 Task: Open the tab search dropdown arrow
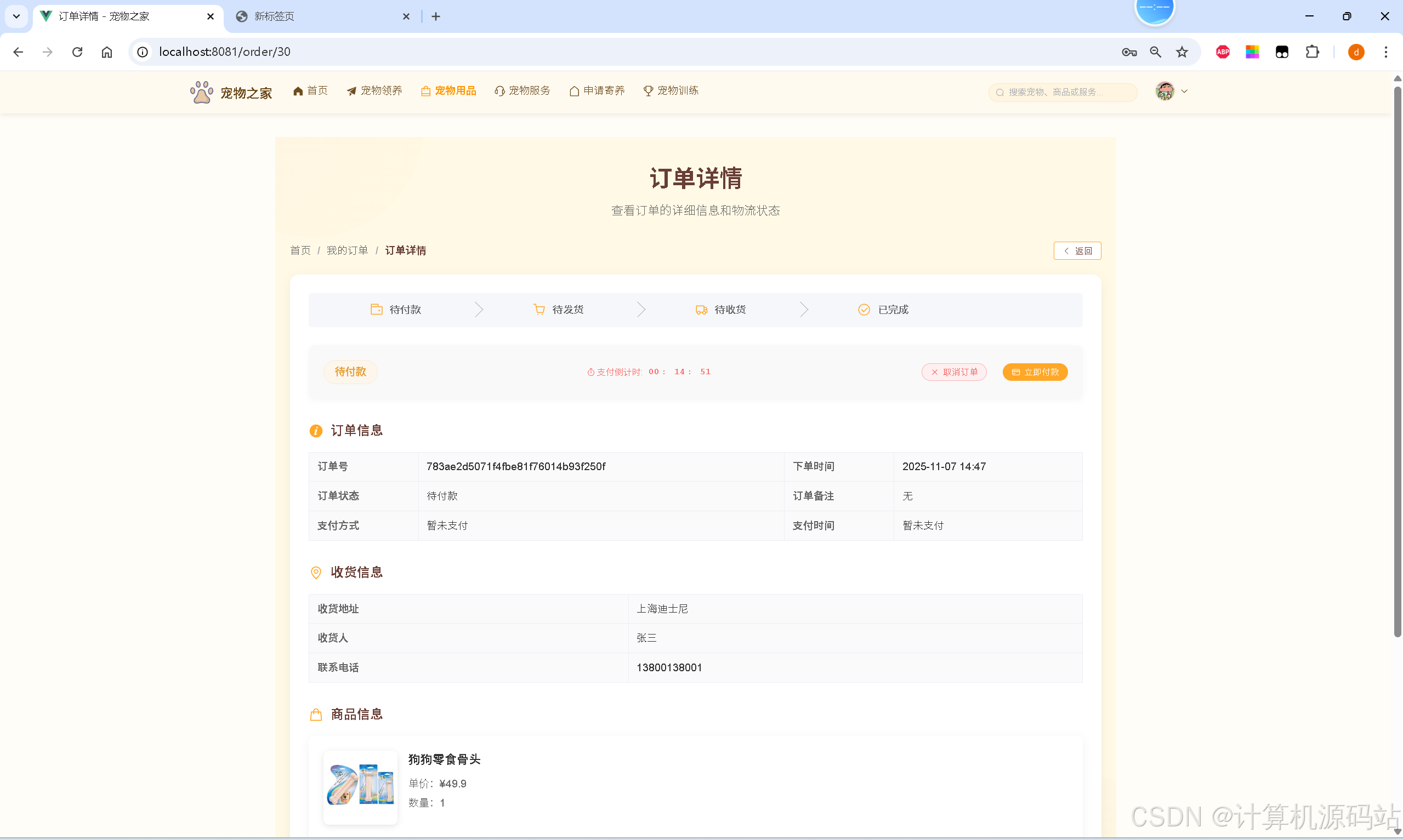tap(16, 16)
